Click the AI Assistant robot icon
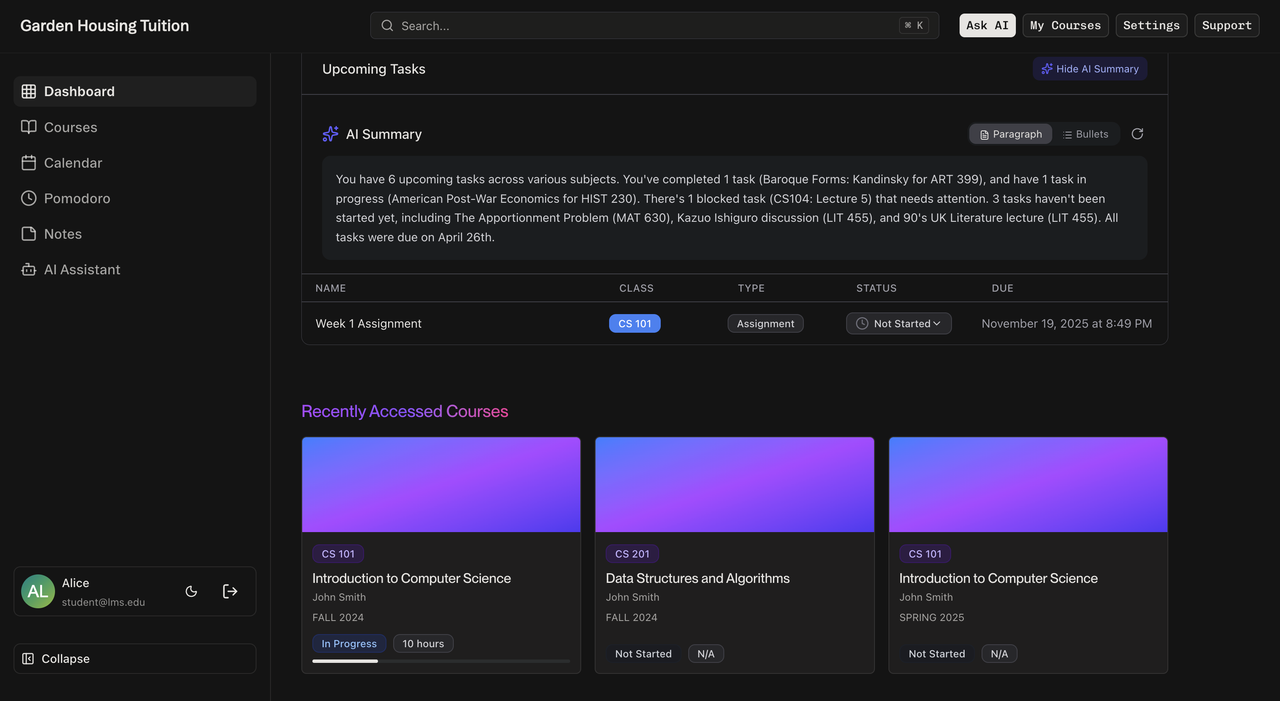Viewport: 1280px width, 701px height. coord(29,270)
